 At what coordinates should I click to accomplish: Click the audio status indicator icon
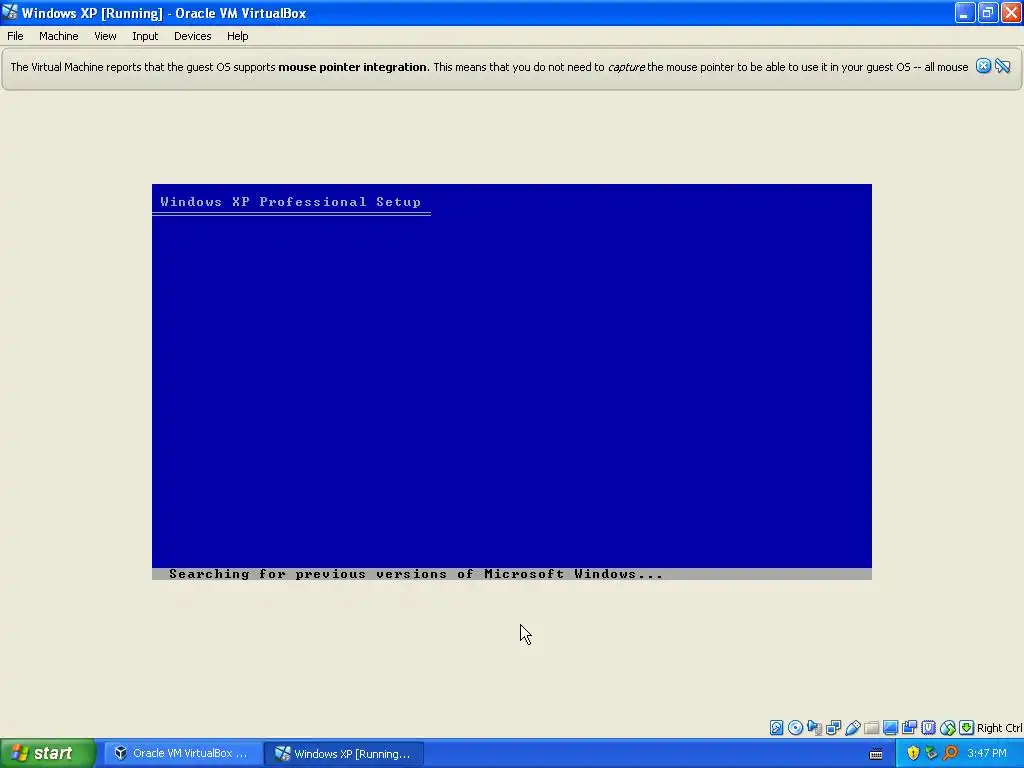click(814, 728)
